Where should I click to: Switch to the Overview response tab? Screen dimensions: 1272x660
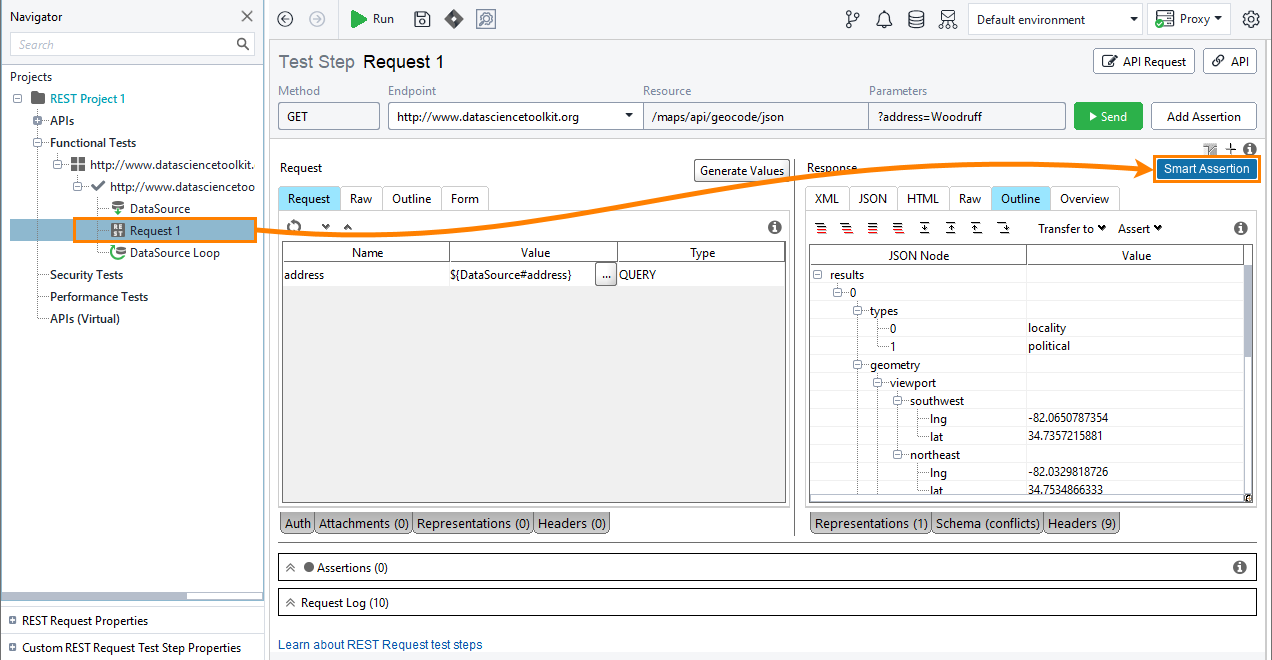click(1085, 198)
